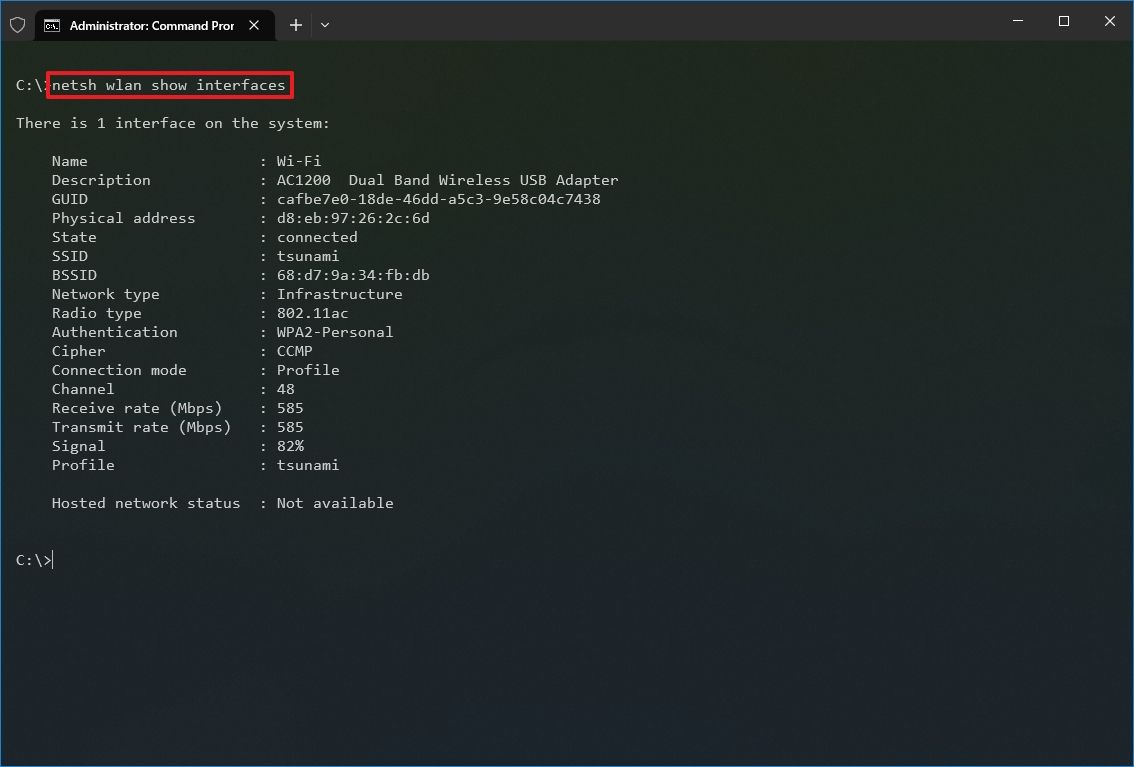Close the Command Prompt tab
The width and height of the screenshot is (1134, 767).
(254, 25)
